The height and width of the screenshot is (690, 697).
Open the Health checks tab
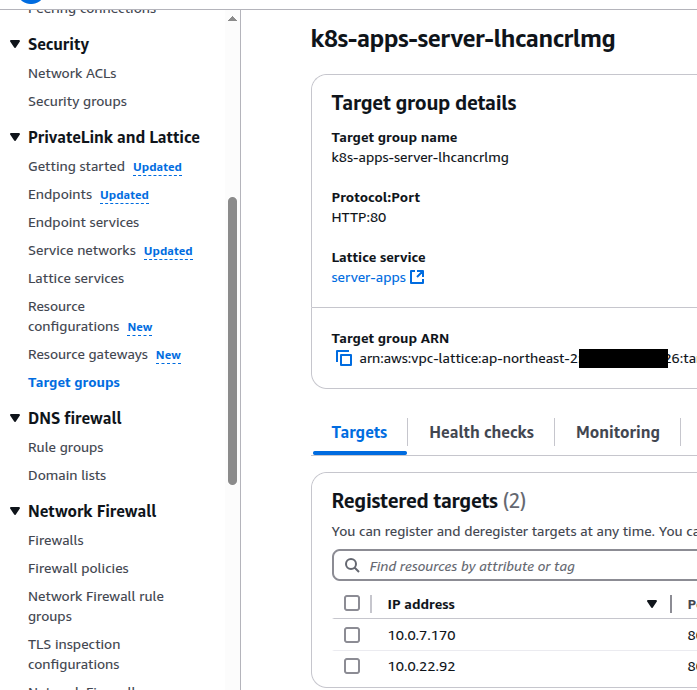(481, 432)
